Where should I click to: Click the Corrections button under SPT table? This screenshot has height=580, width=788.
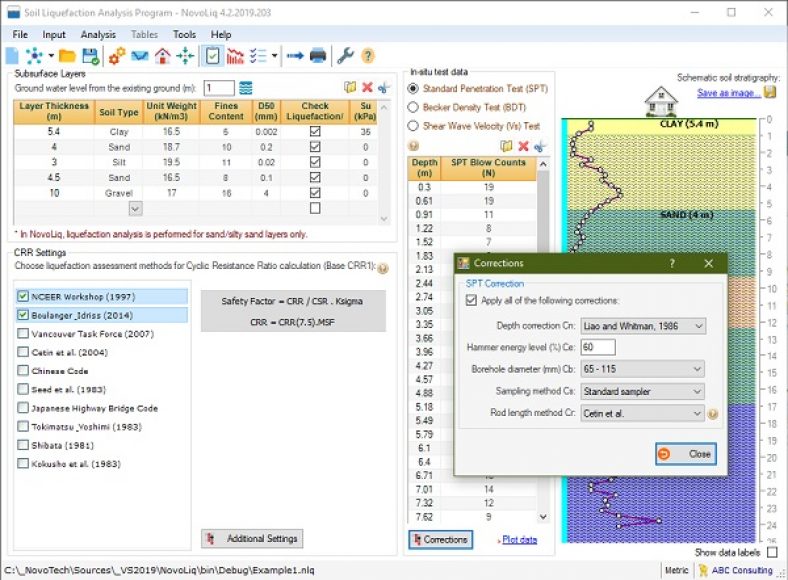[x=440, y=540]
